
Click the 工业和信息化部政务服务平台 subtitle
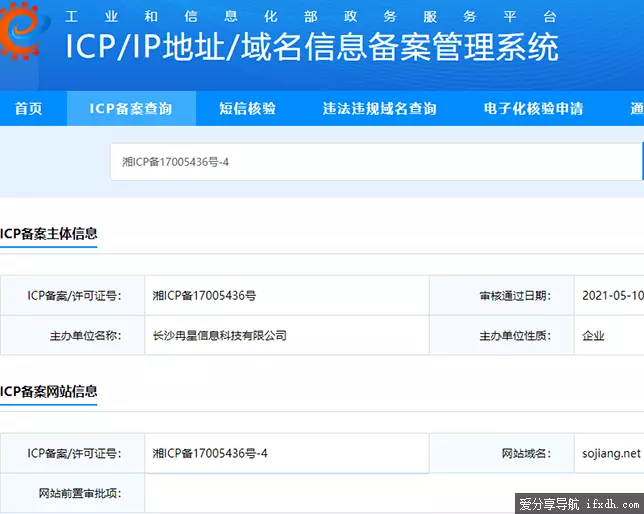click(x=310, y=16)
